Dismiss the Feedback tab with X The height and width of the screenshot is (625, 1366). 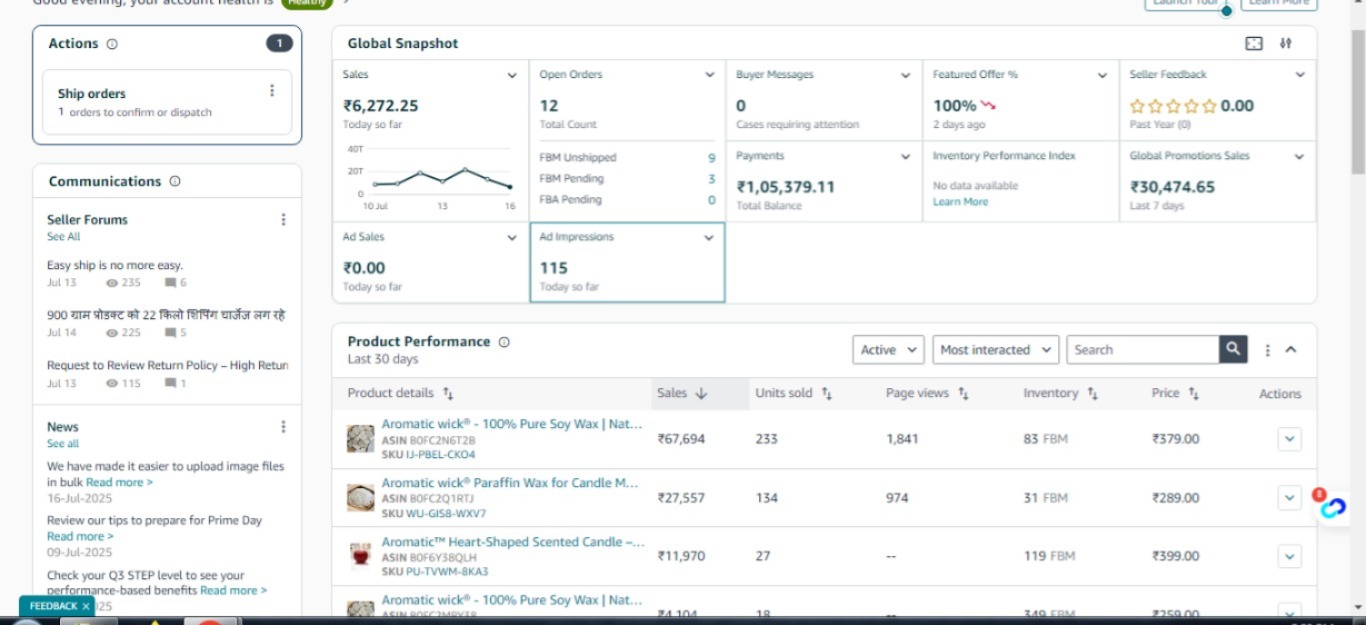pos(86,606)
